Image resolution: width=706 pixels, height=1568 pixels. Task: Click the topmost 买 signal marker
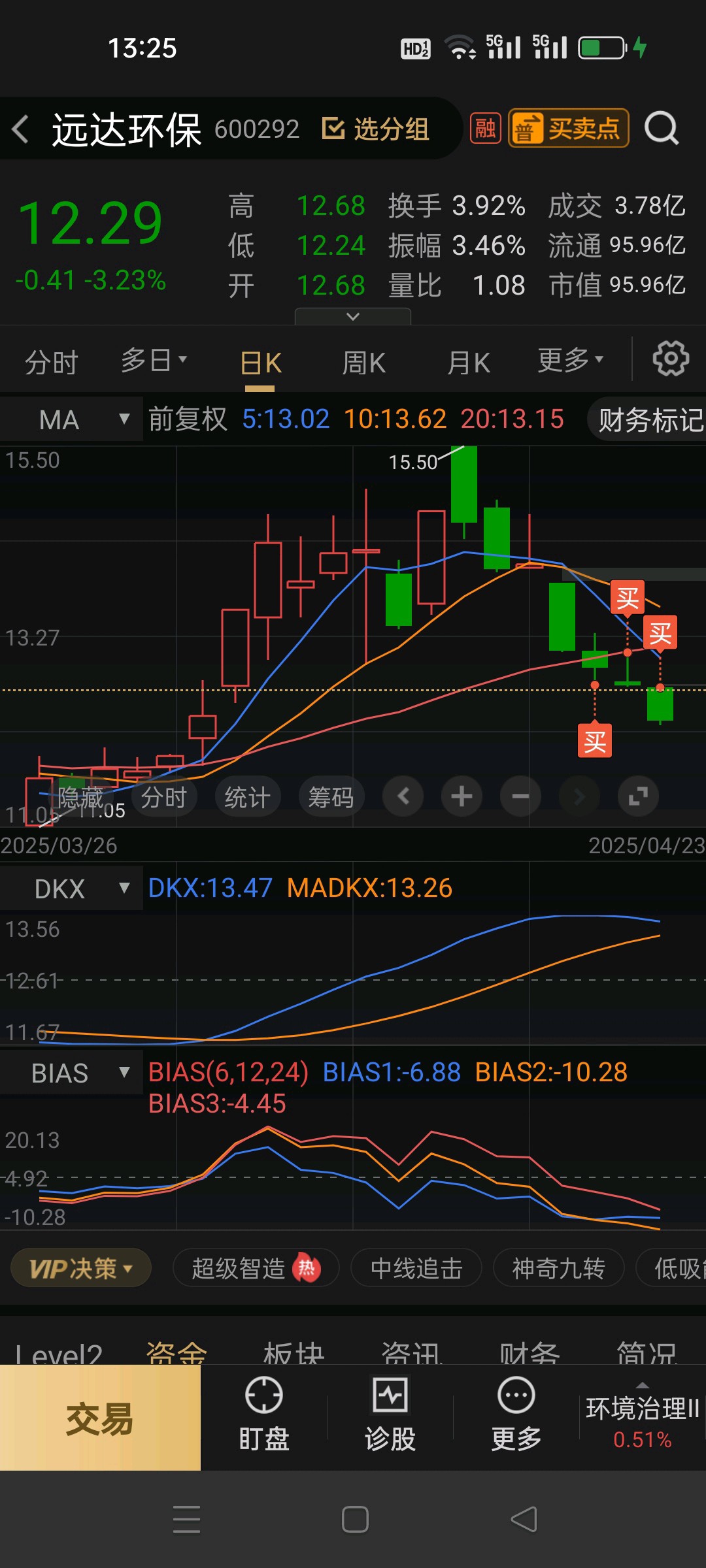pos(628,597)
